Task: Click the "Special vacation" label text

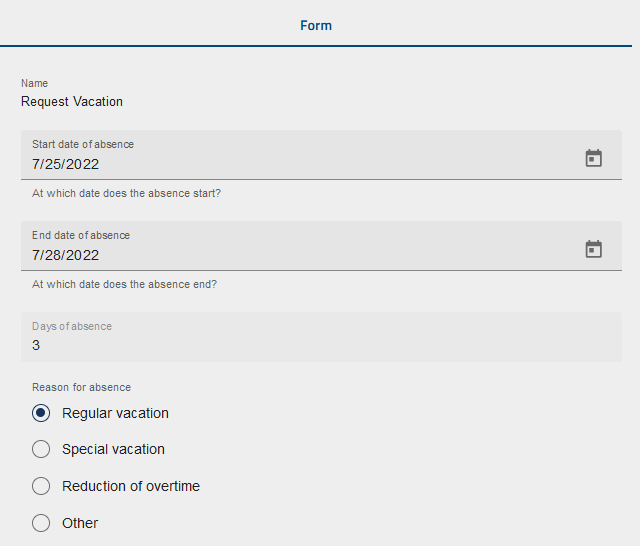Action: click(113, 449)
